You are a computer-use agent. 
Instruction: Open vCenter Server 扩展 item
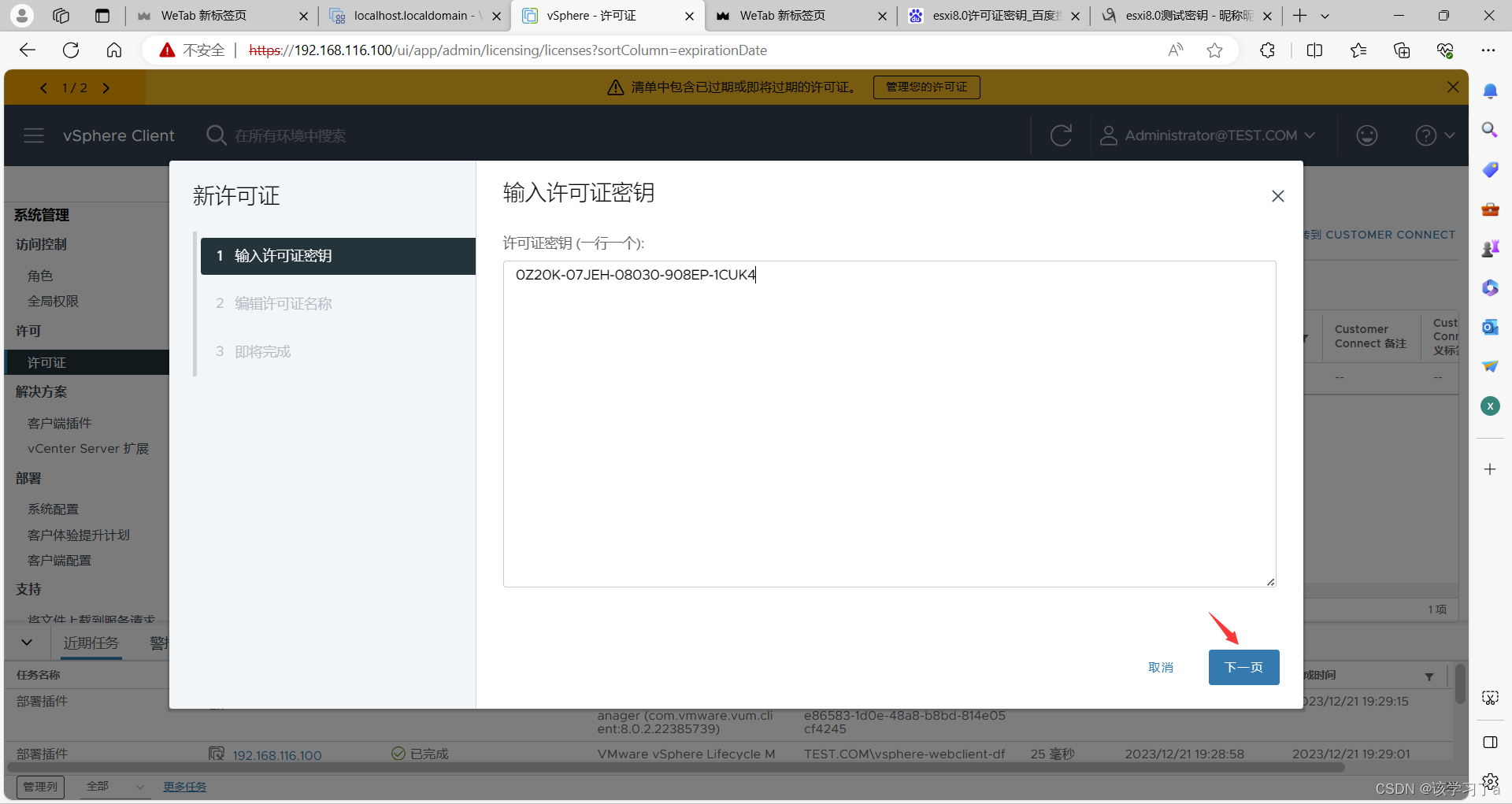(x=88, y=448)
